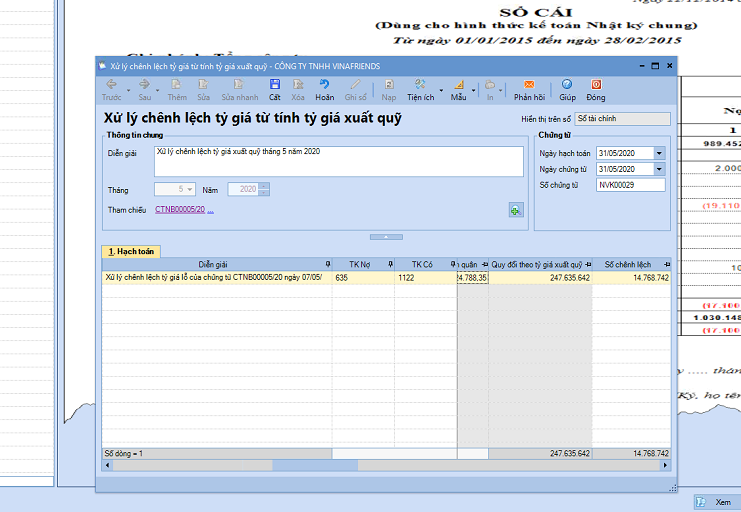Click the Xem icon at bottom right
The image size is (741, 512).
(x=701, y=502)
